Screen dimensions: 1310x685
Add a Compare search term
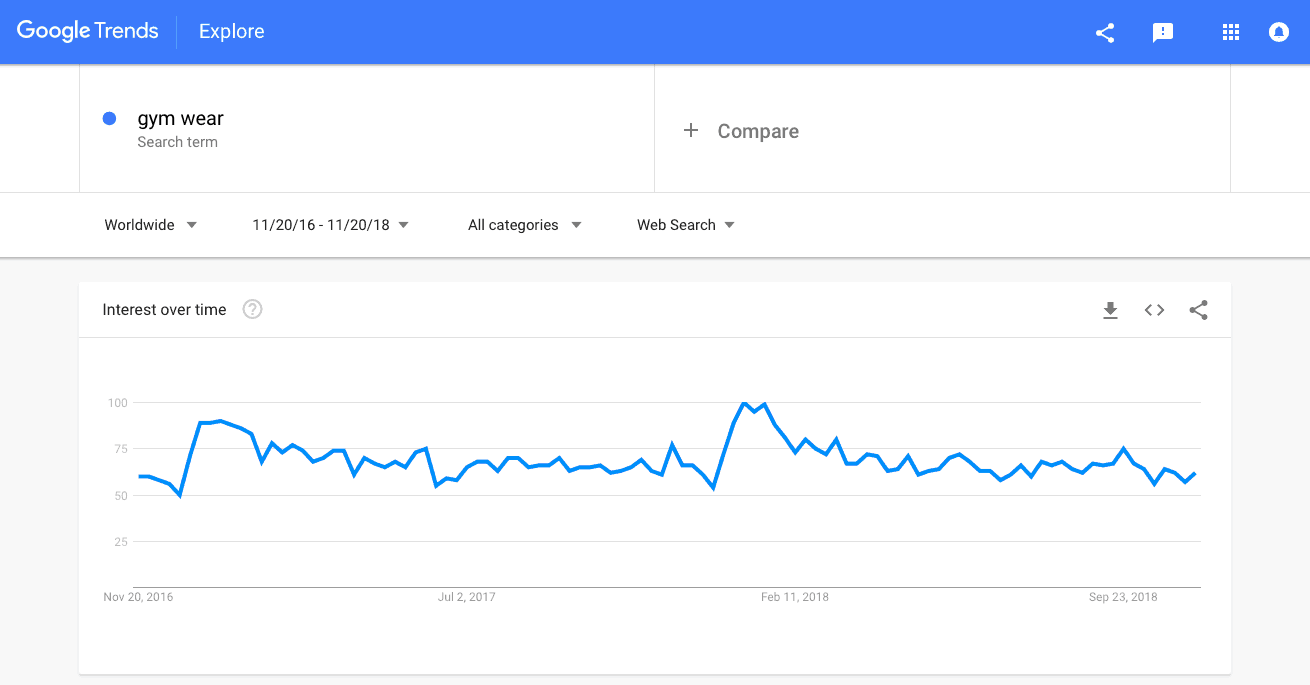tap(942, 129)
